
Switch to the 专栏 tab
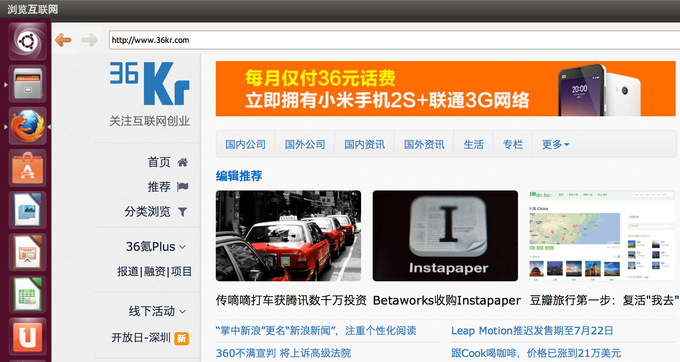[513, 144]
